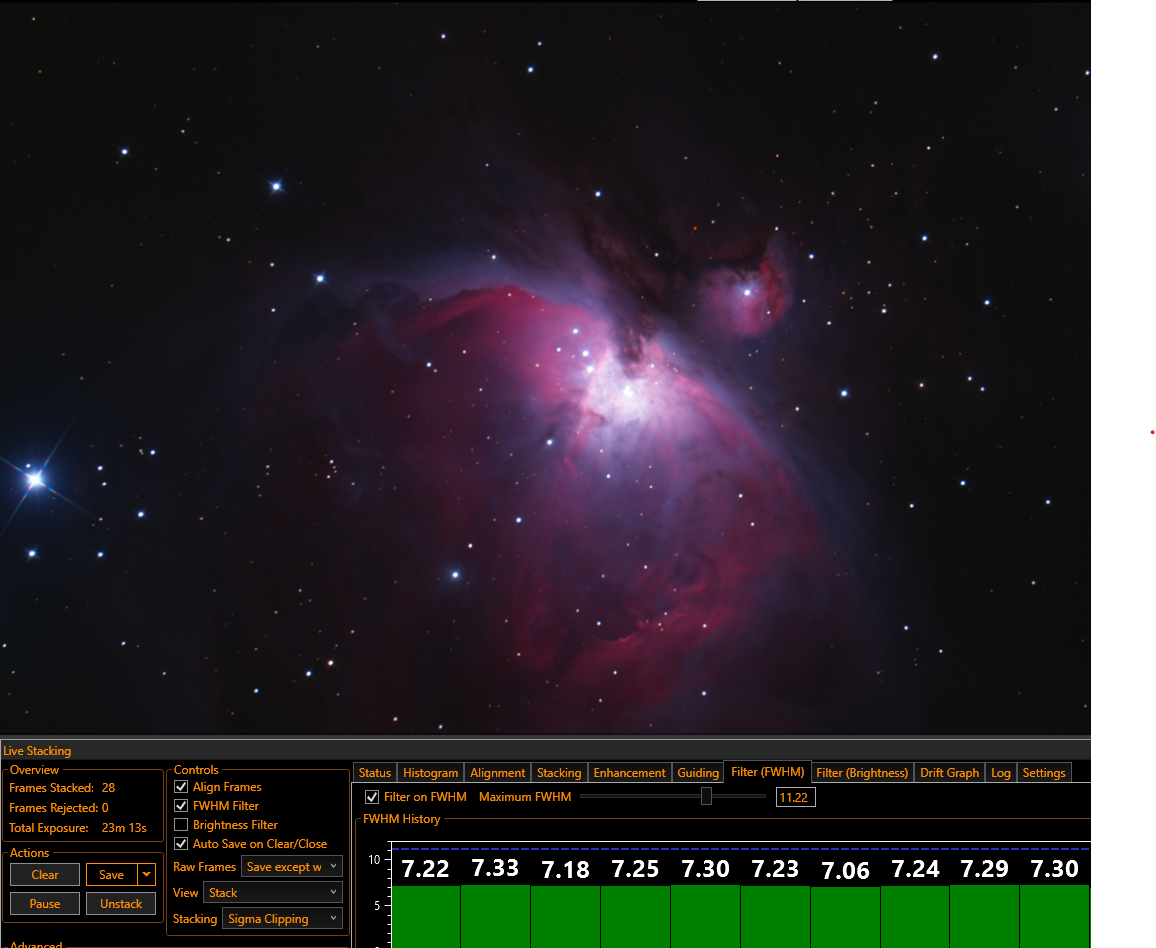This screenshot has height=948, width=1156.
Task: Open the Drift Graph tab
Action: [x=949, y=773]
